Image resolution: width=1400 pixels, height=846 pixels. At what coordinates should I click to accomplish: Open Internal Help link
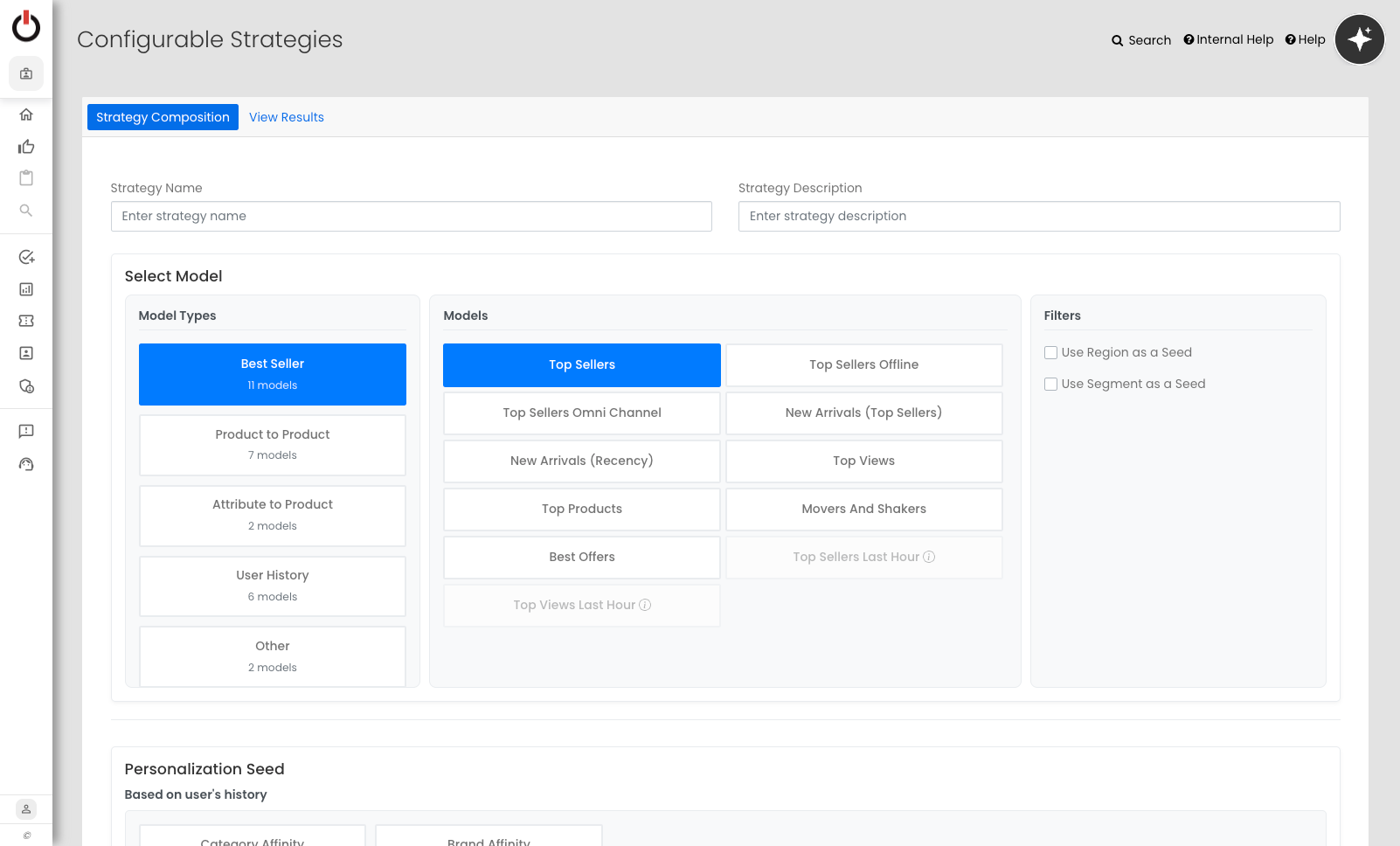(x=1228, y=39)
